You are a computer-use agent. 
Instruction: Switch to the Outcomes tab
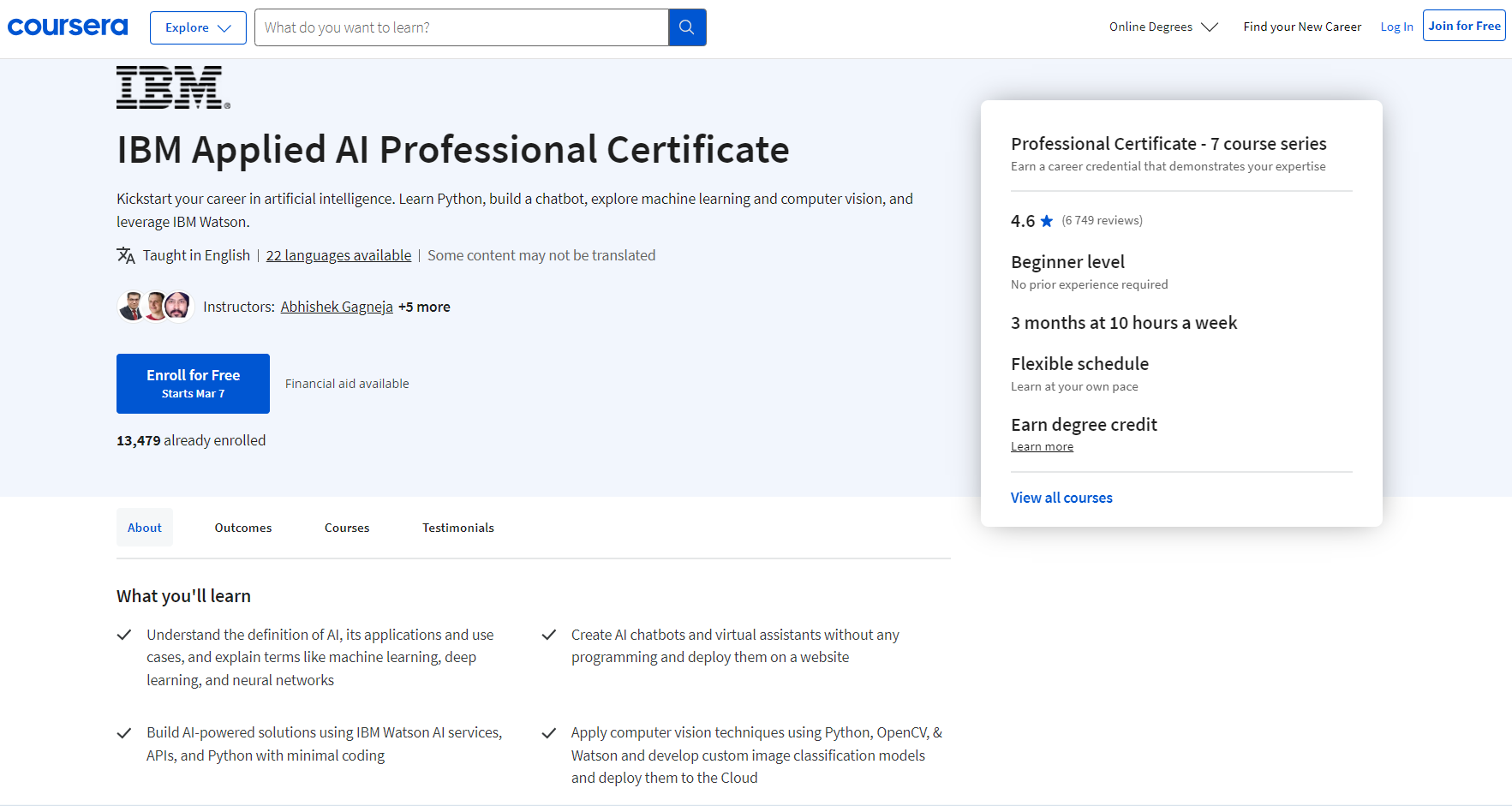[243, 528]
